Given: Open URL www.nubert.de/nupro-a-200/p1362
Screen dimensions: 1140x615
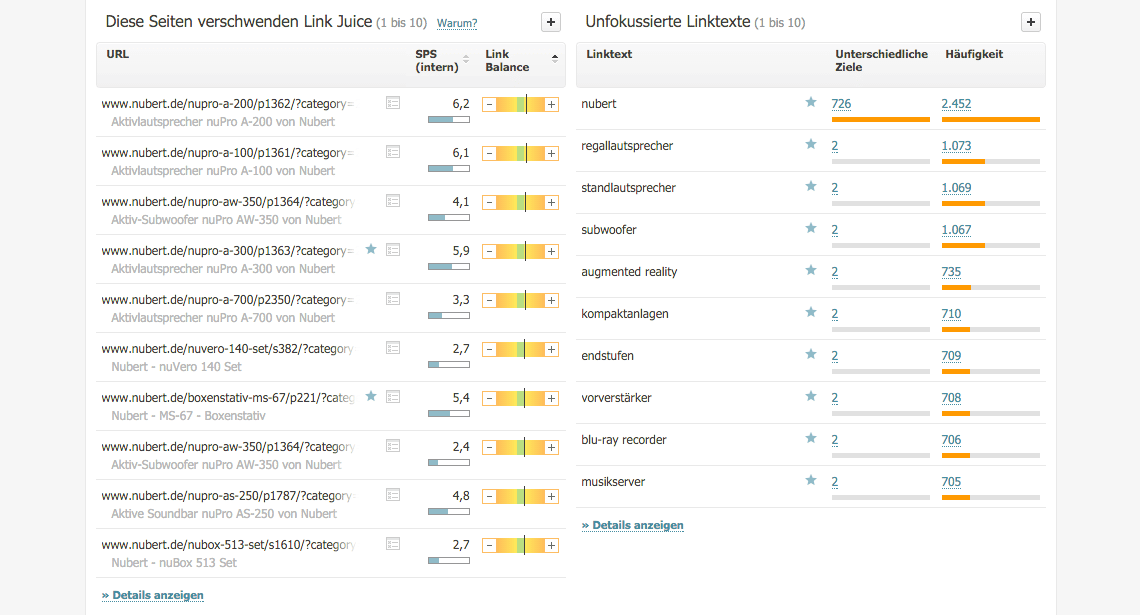Looking at the screenshot, I should (228, 104).
